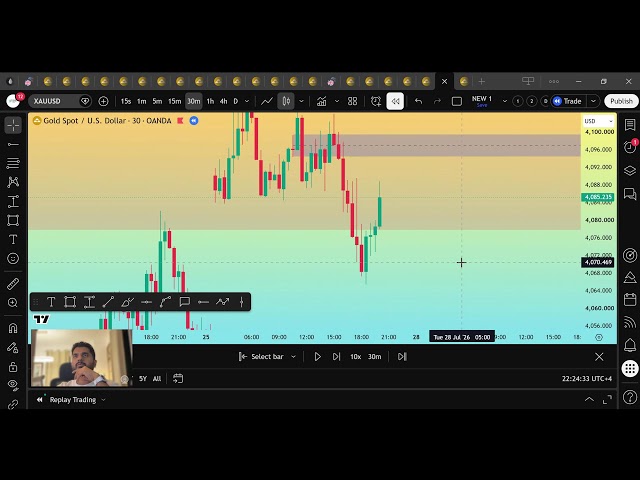Image resolution: width=640 pixels, height=480 pixels.
Task: Expand the layout management dropdown
Action: click(504, 101)
